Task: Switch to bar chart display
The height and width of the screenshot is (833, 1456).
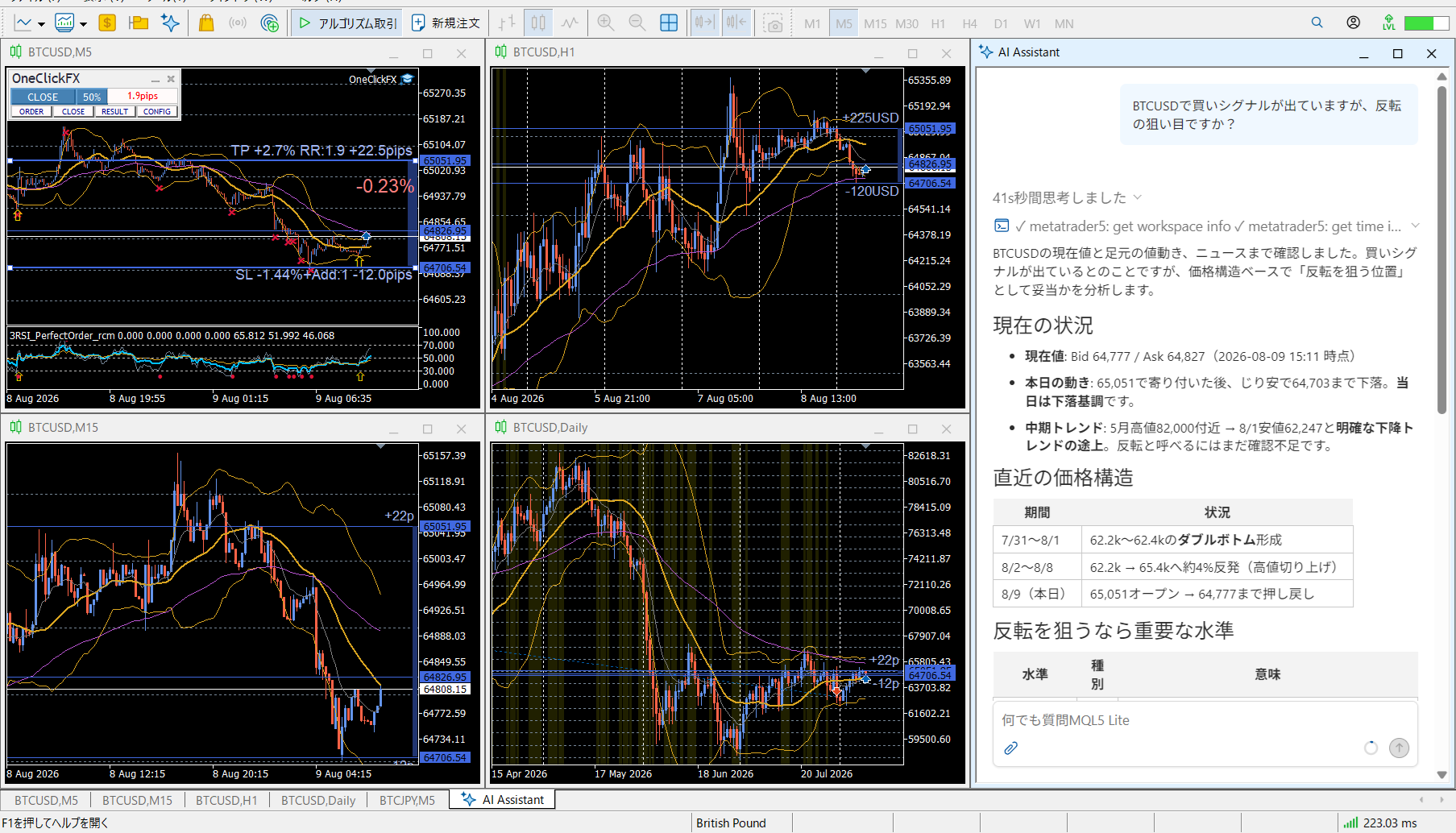Action: point(506,23)
